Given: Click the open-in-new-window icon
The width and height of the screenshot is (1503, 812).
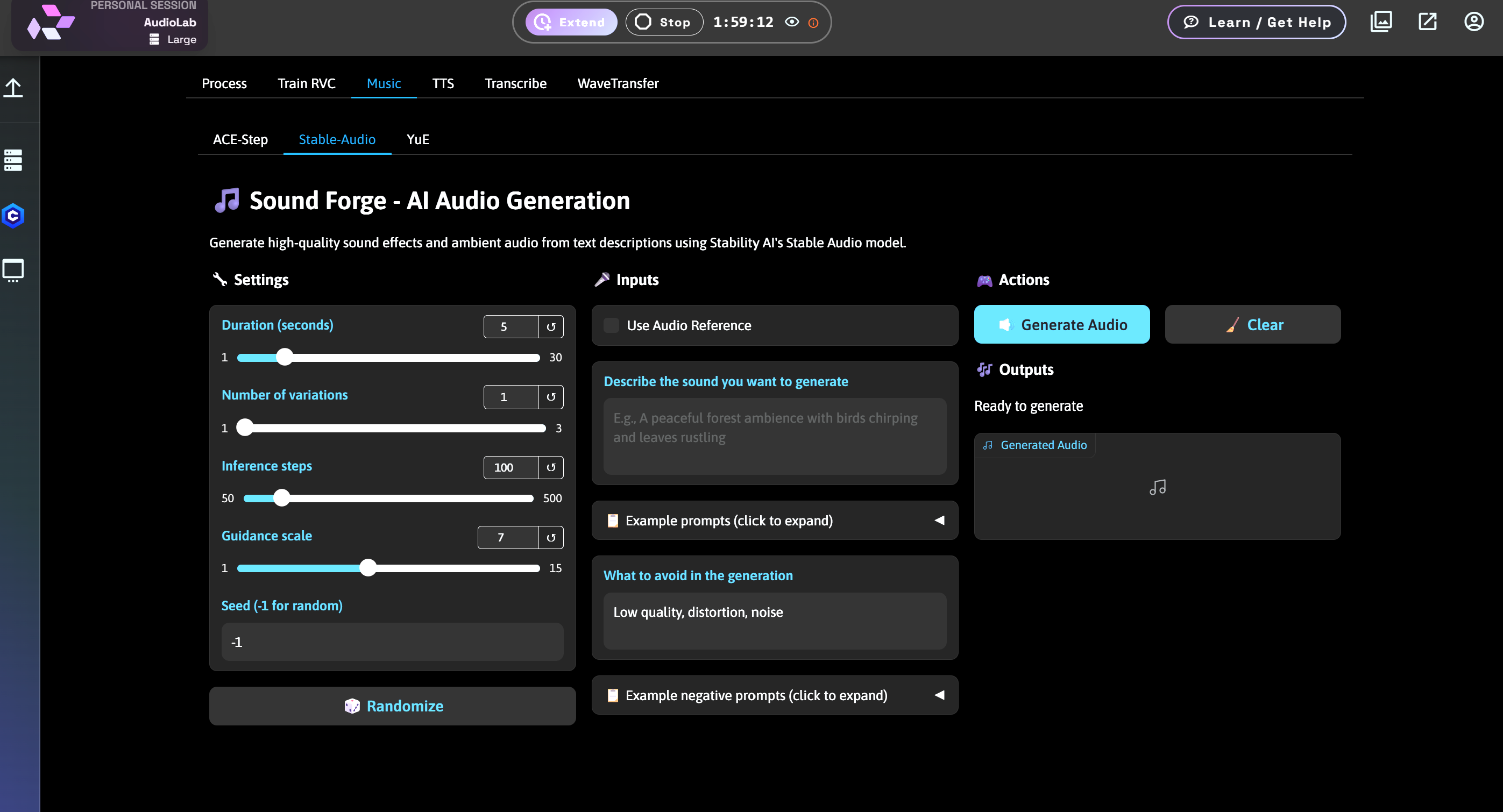Looking at the screenshot, I should 1427,22.
